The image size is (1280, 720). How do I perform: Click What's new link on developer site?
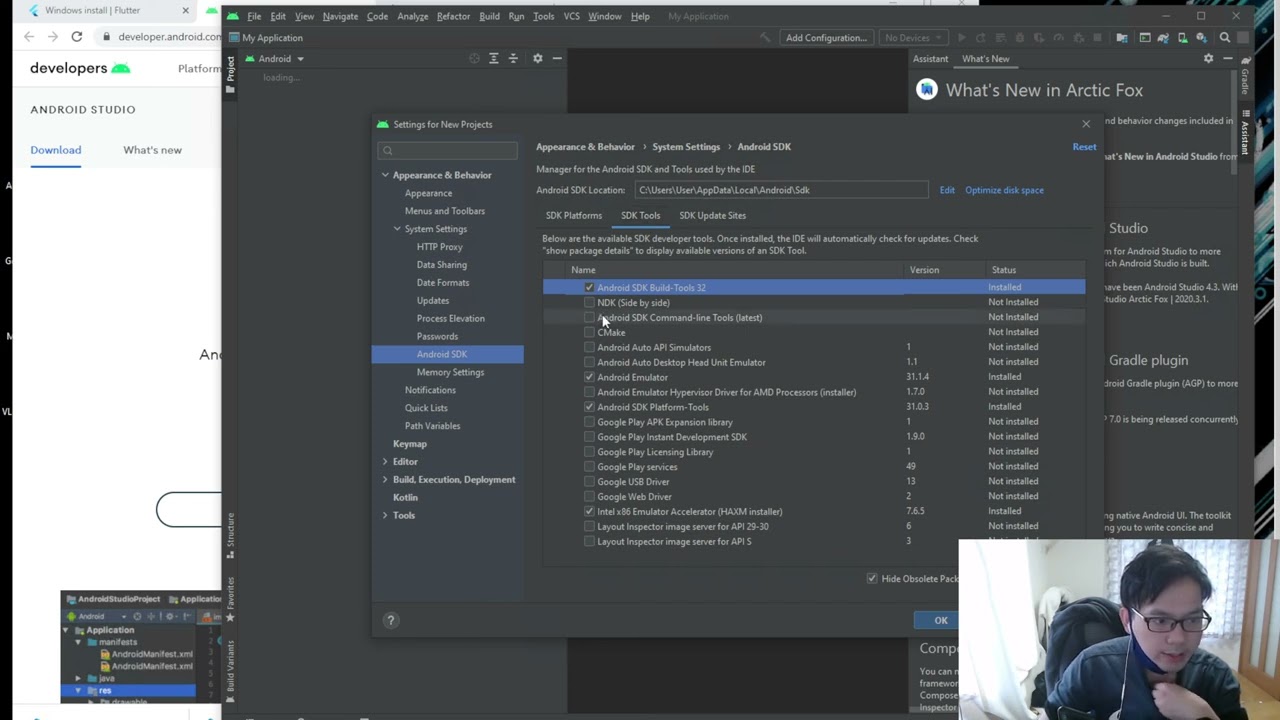tap(152, 150)
